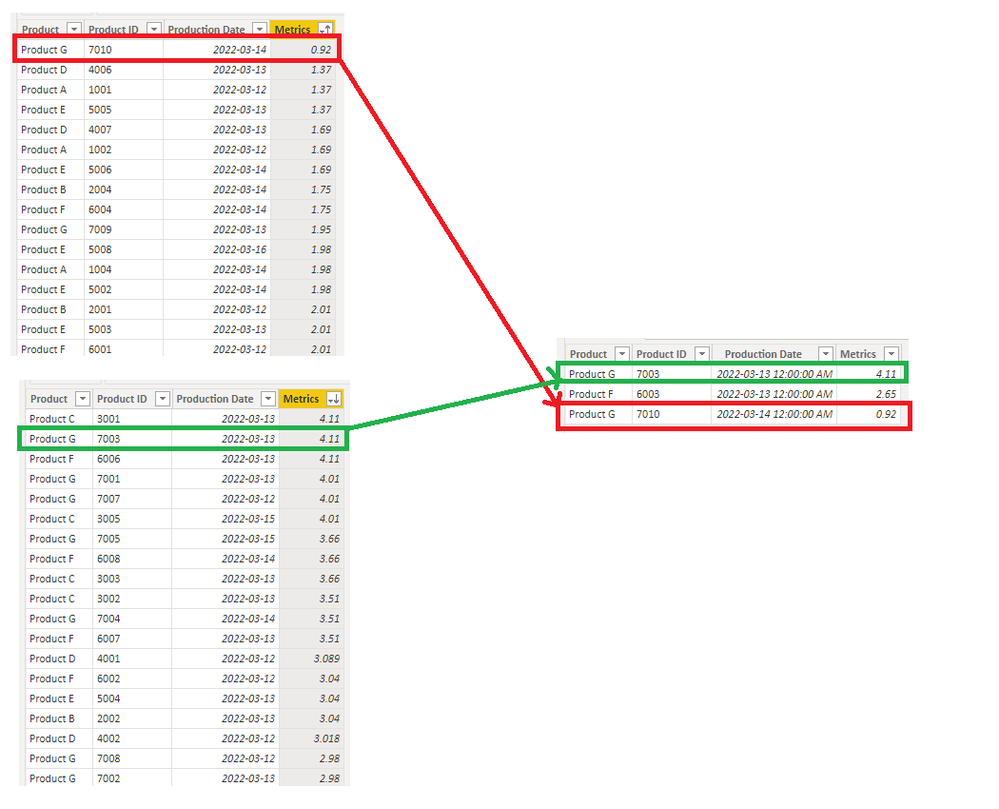Open Production Date filter dropdown in right table
Screen dimensions: 999x809
tap(825, 354)
